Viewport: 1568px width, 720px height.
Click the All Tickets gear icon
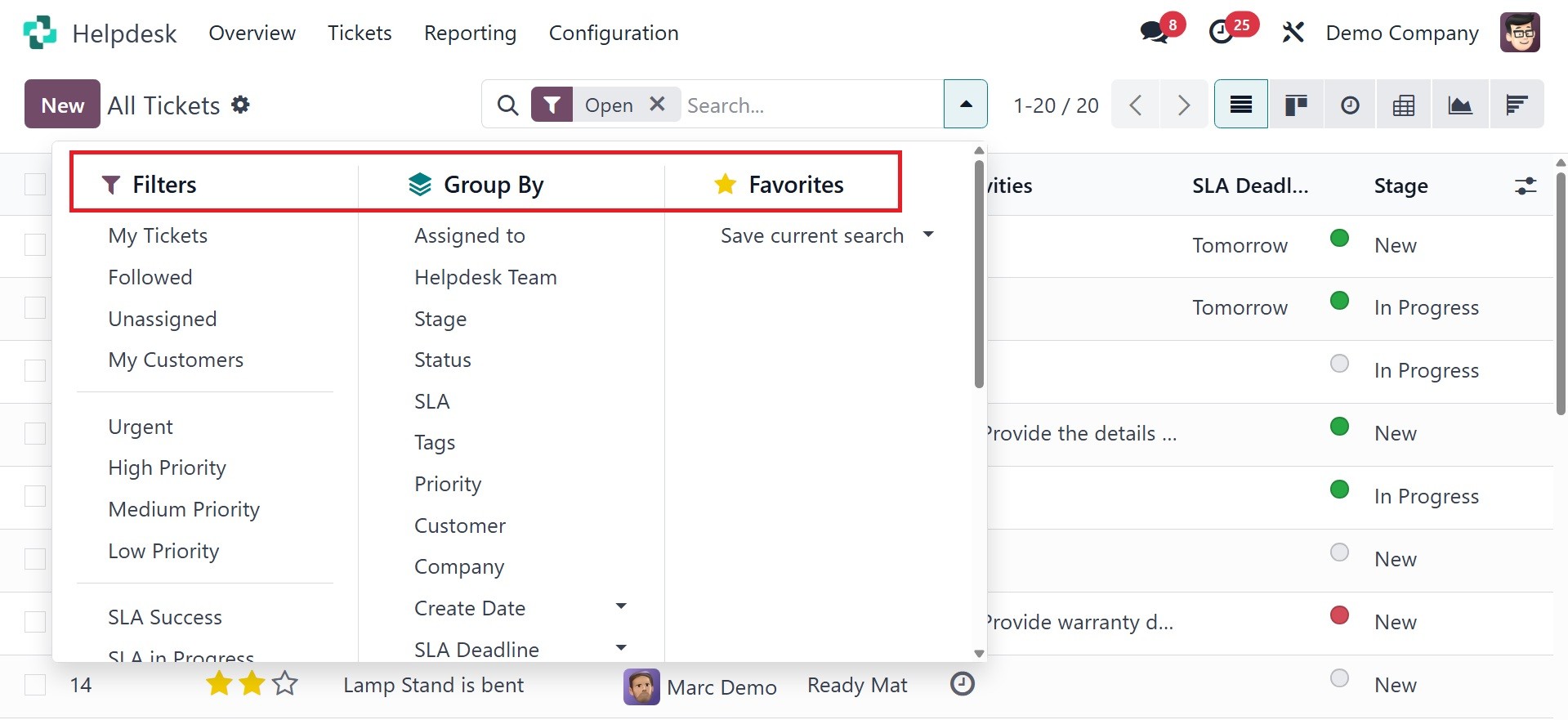240,105
